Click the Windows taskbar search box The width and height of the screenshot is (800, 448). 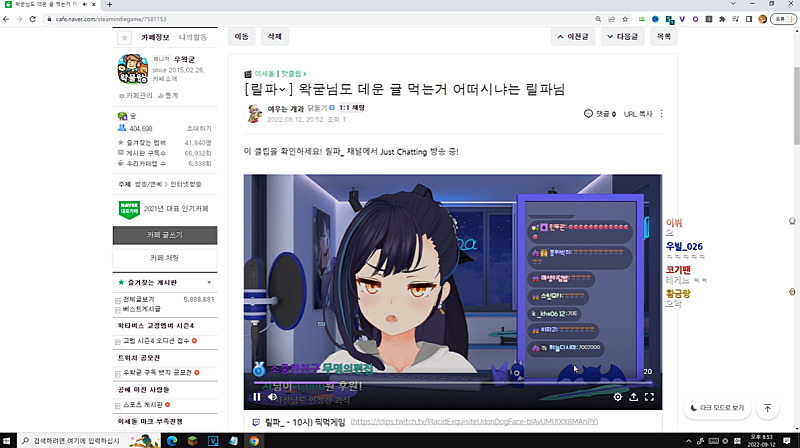click(x=89, y=441)
